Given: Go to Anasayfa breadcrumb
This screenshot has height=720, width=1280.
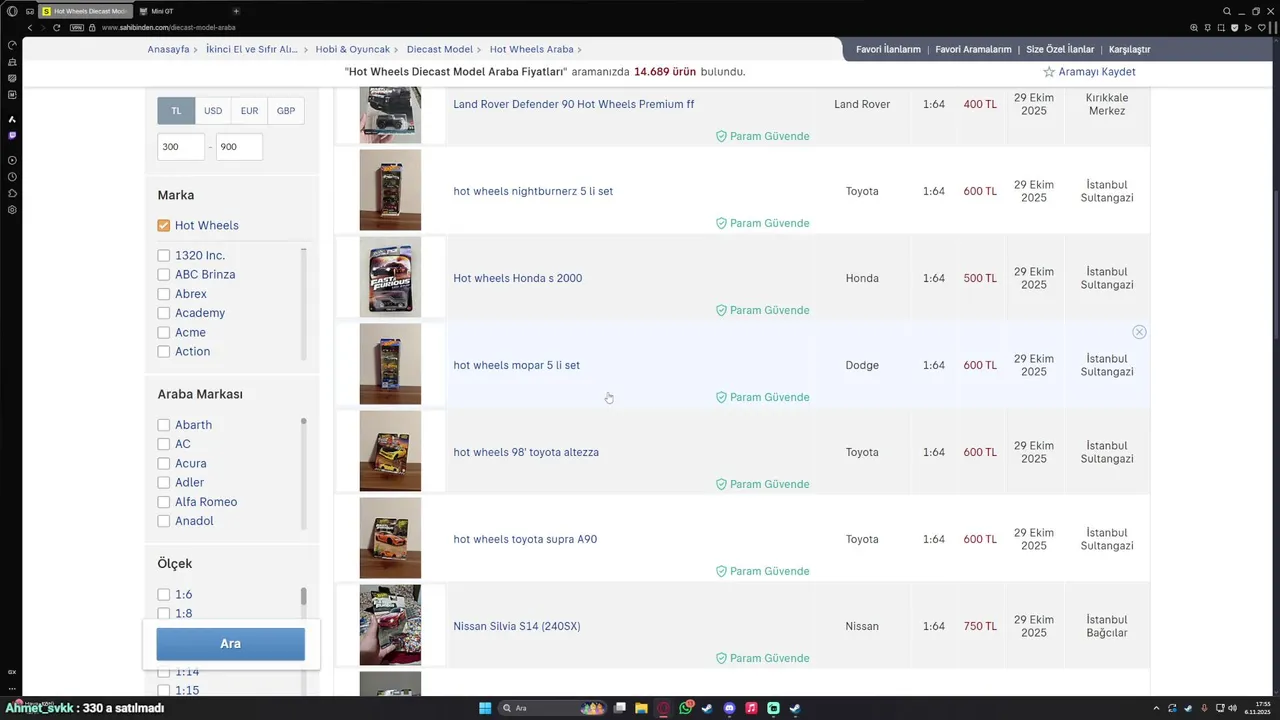Looking at the screenshot, I should pos(168,49).
